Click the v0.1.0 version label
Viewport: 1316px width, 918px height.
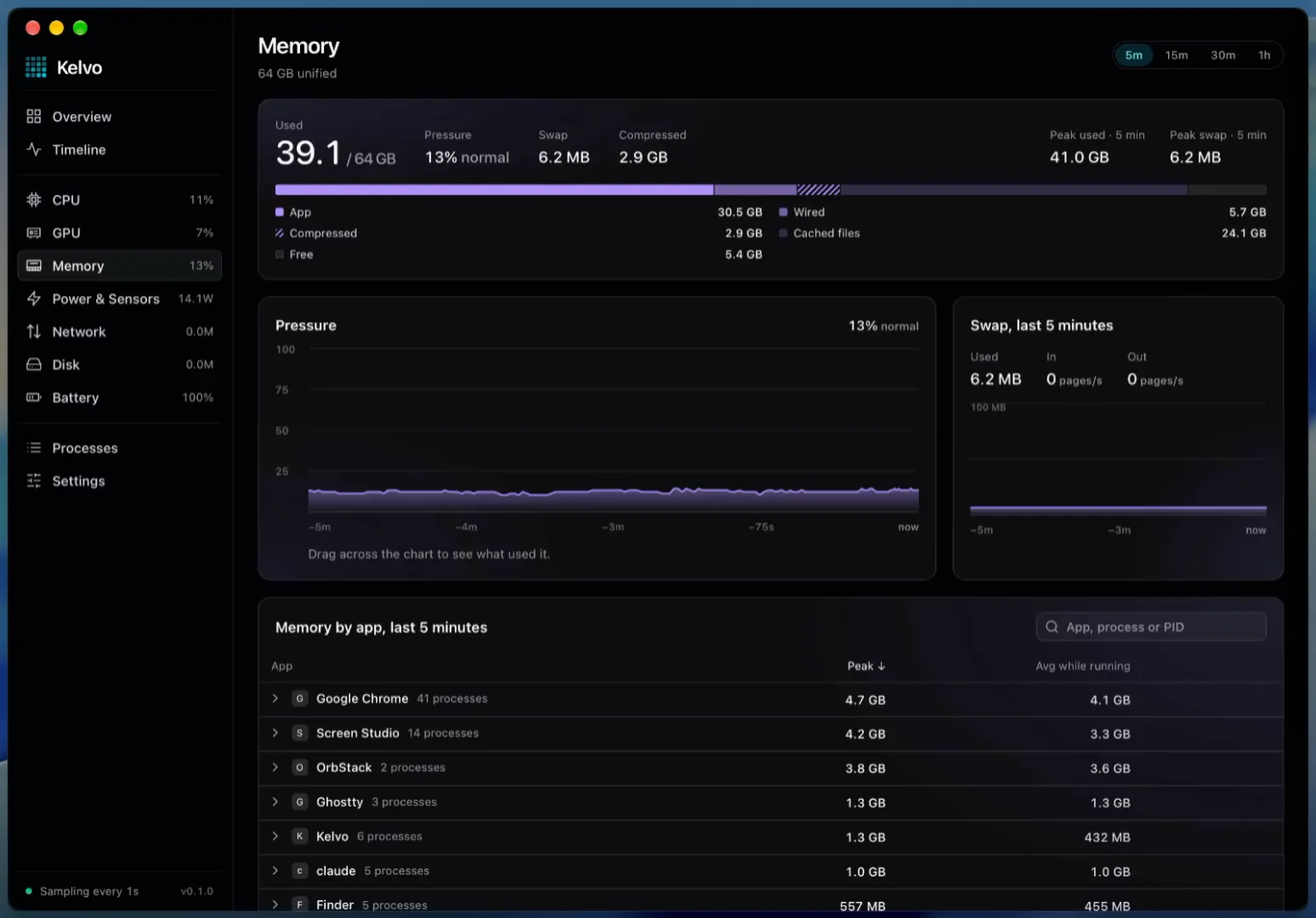pyautogui.click(x=197, y=891)
